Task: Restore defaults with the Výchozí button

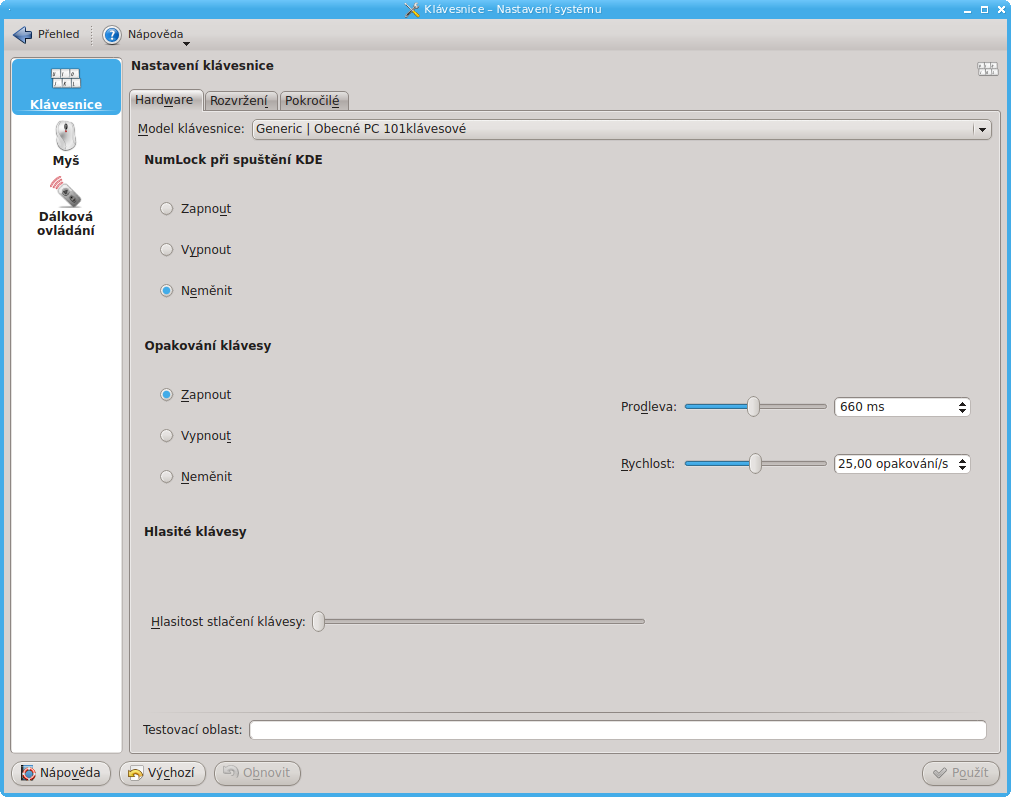Action: click(x=162, y=773)
